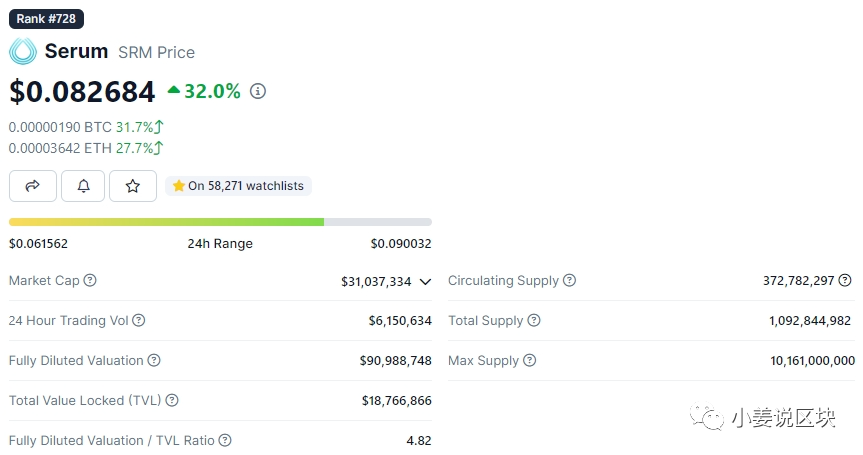
Task: Open the Market Cap help icon
Action: (x=90, y=281)
